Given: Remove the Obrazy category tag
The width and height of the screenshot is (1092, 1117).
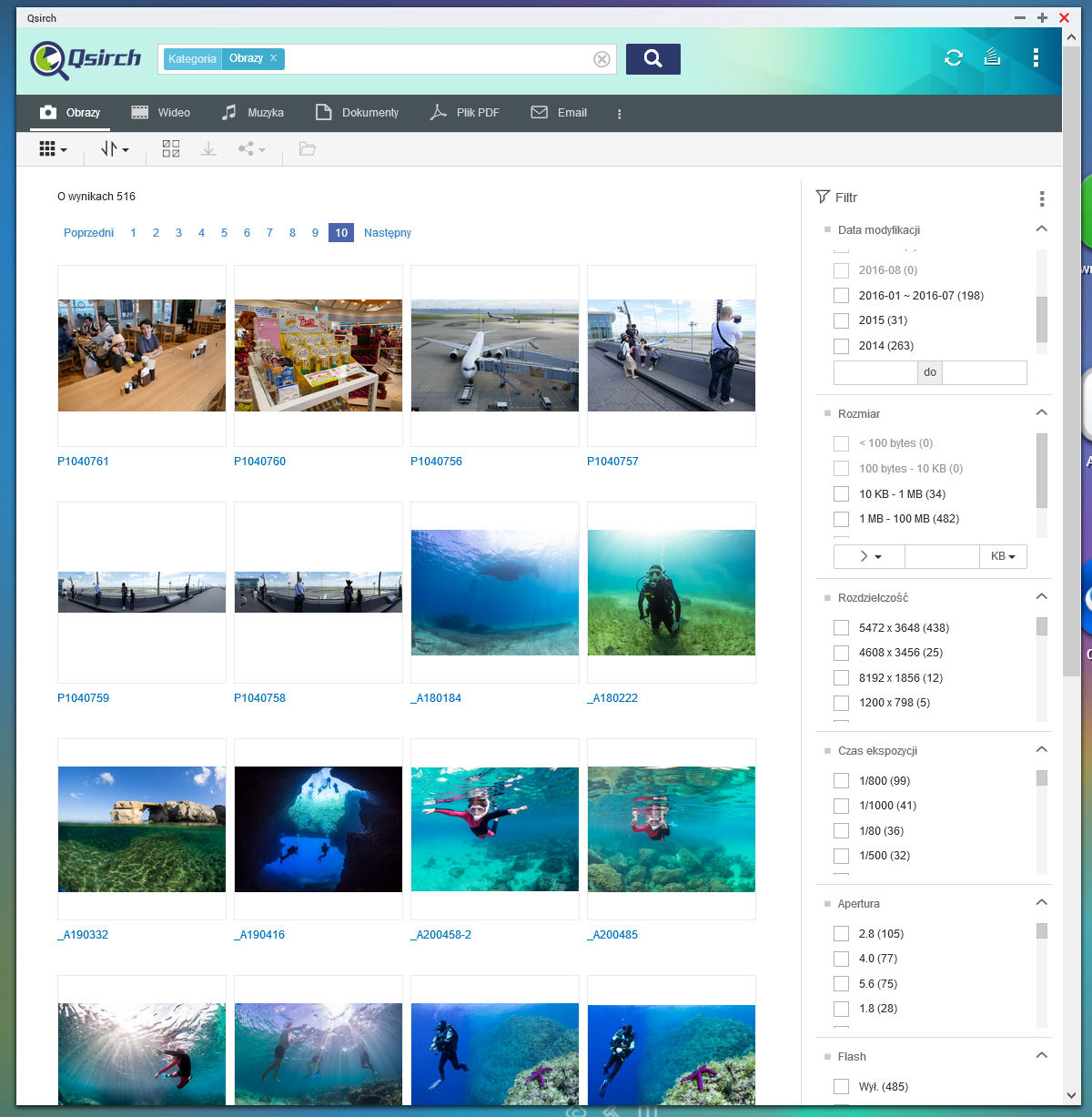Looking at the screenshot, I should (x=273, y=58).
